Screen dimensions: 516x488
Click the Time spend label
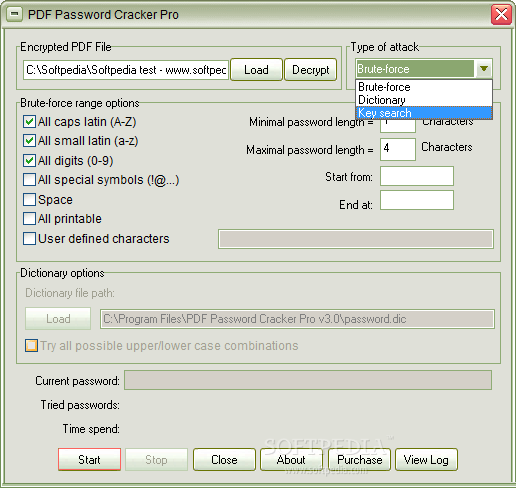click(x=91, y=429)
